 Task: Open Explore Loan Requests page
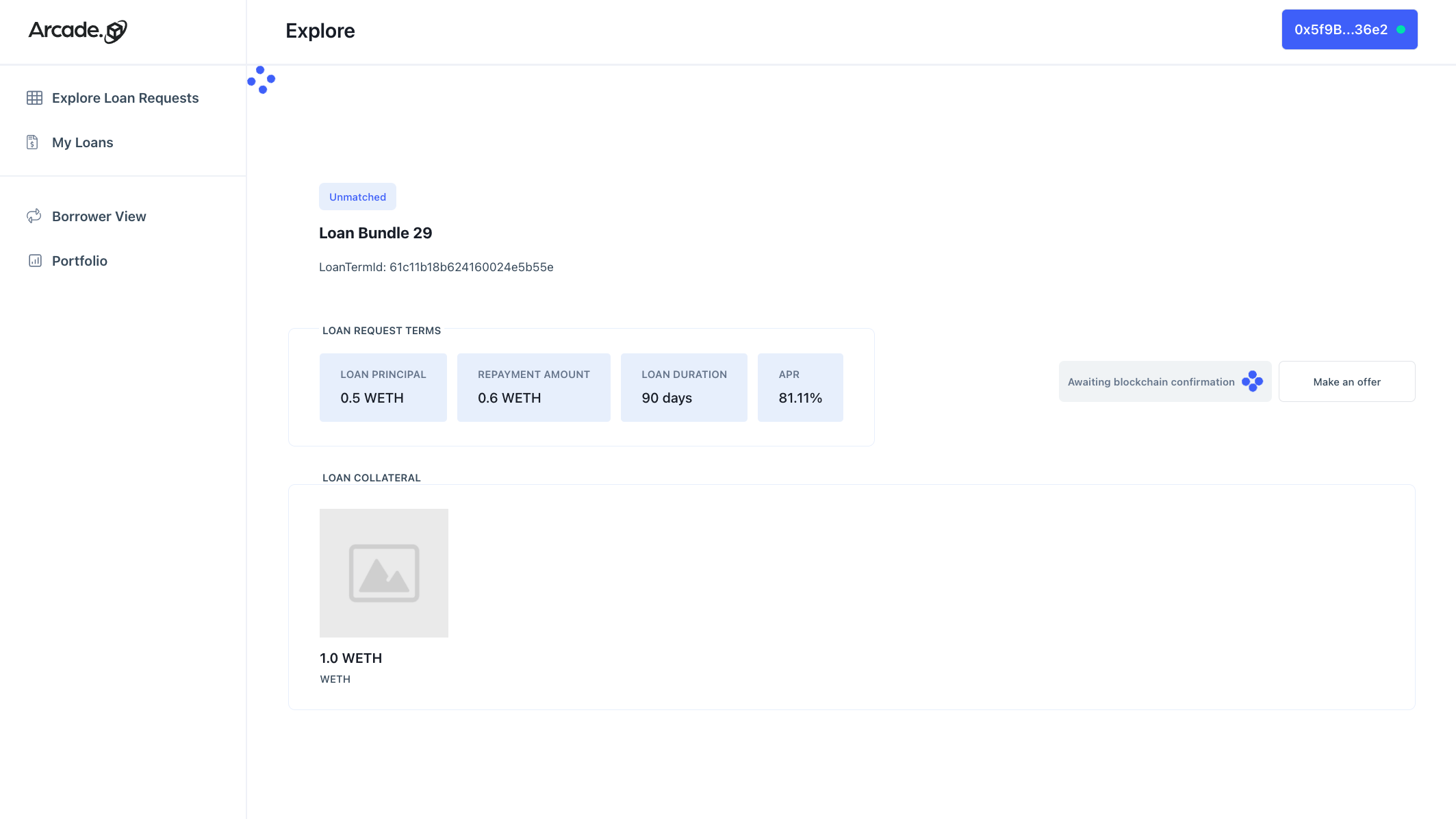tap(125, 98)
